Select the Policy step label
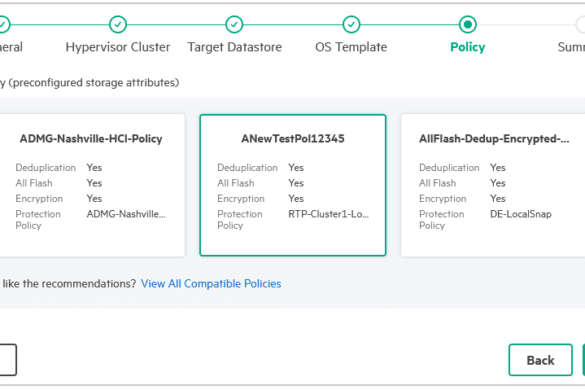 (467, 47)
